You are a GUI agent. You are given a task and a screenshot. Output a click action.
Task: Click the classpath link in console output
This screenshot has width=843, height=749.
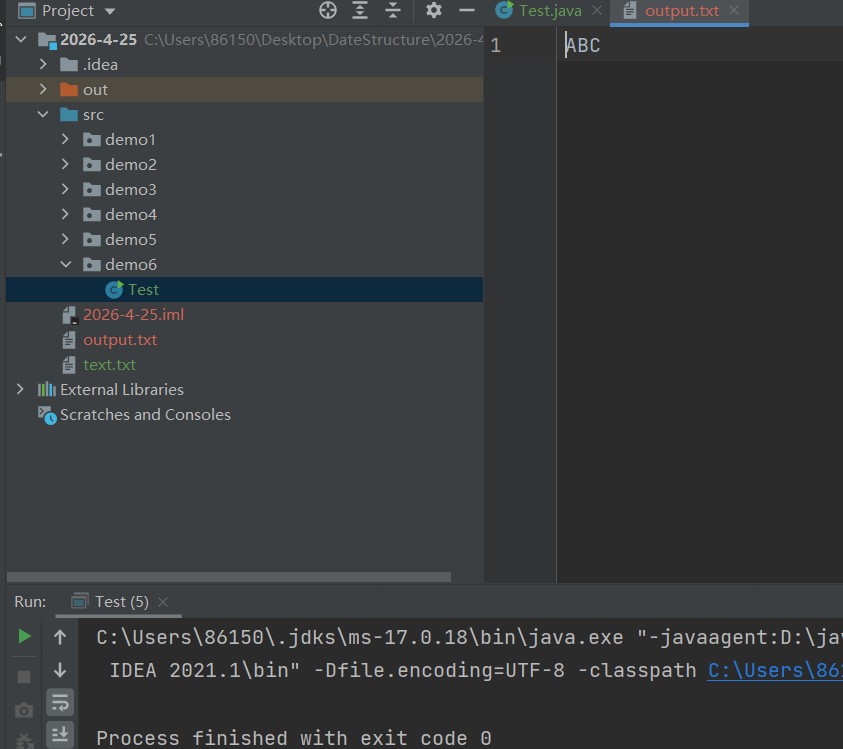point(775,670)
